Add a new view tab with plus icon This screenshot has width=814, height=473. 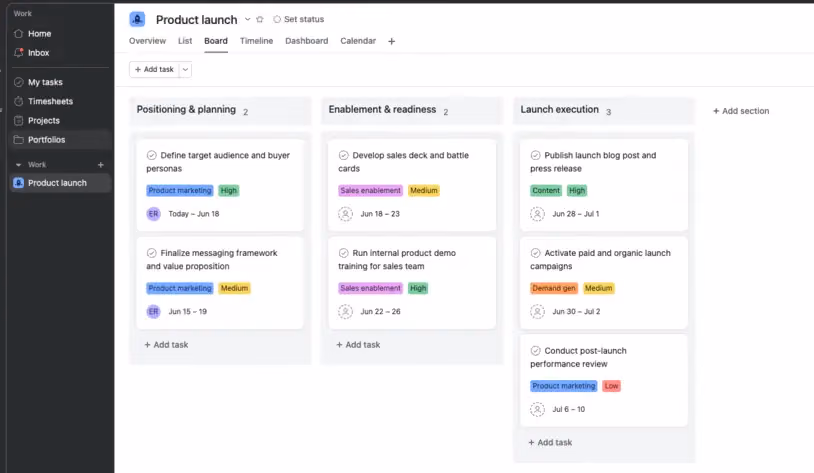tap(391, 41)
